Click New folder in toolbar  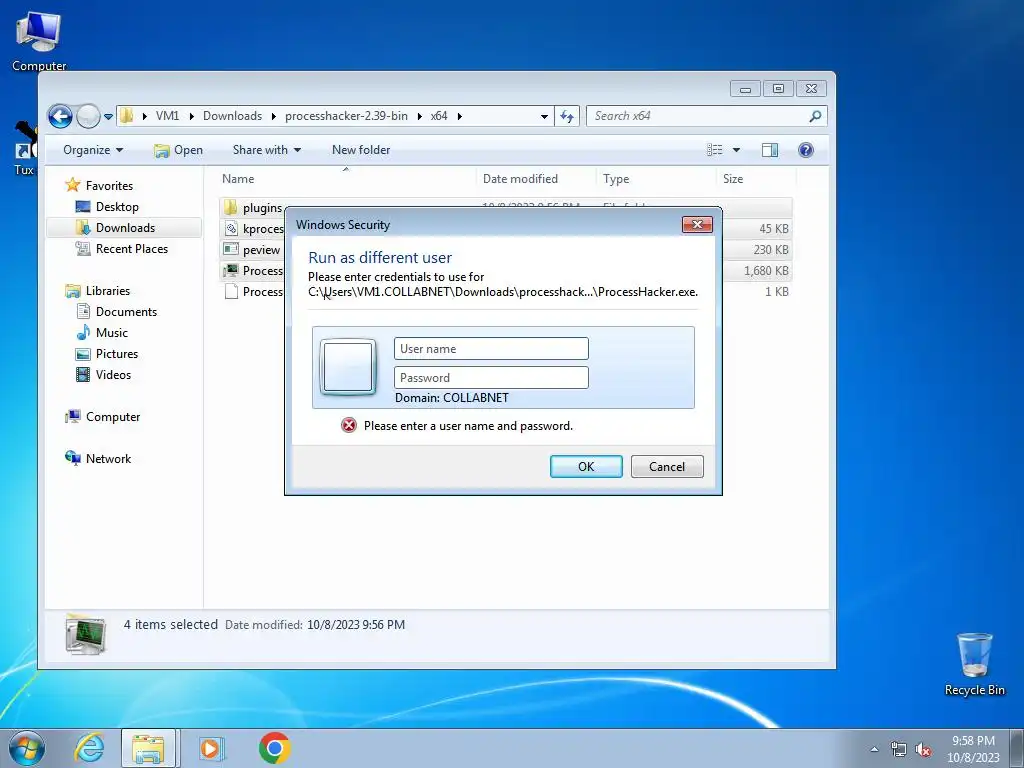click(360, 150)
